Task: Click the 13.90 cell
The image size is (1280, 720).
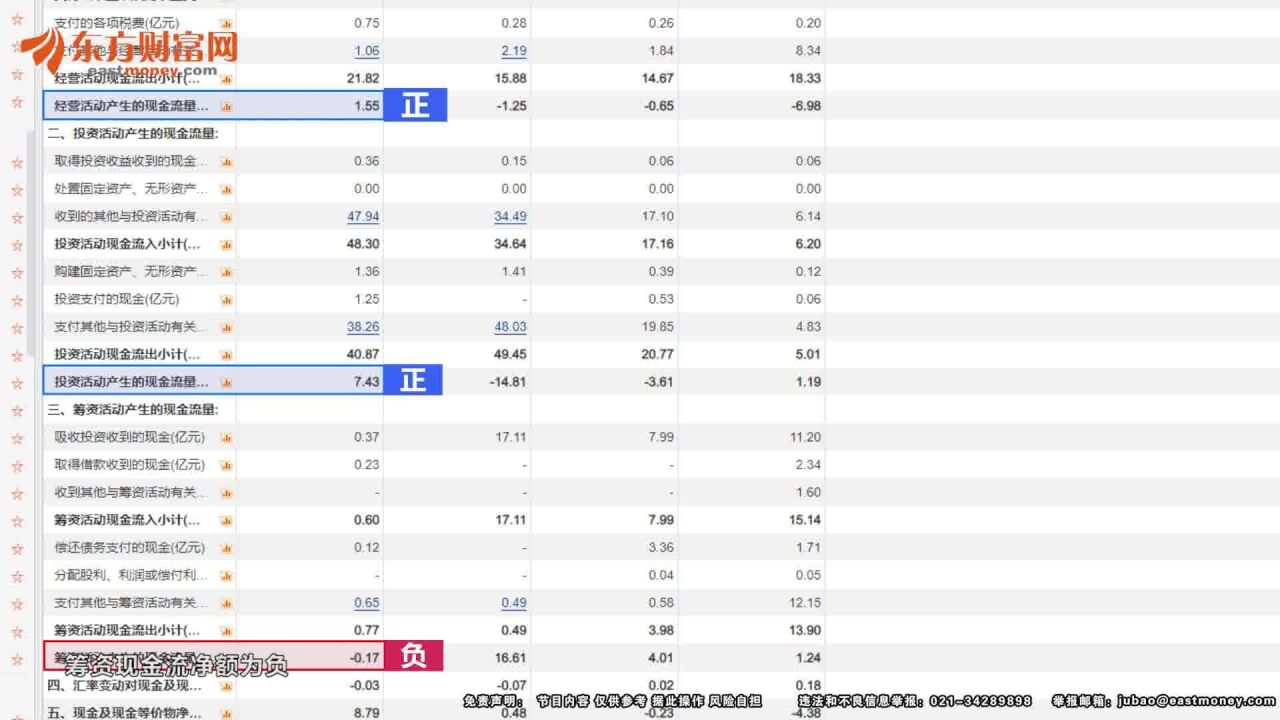Action: (x=805, y=631)
